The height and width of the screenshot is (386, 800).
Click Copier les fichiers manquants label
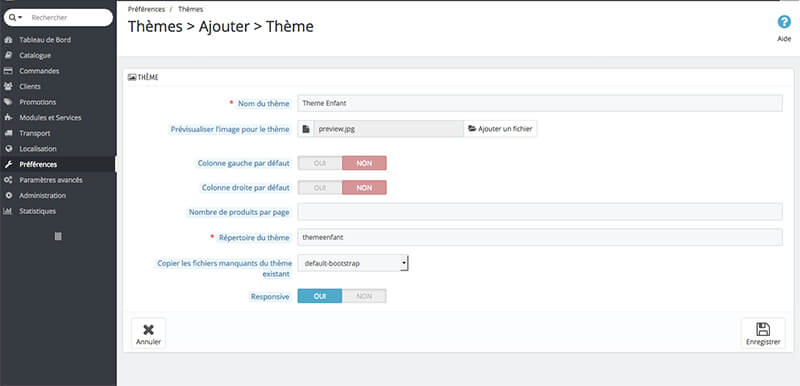224,269
